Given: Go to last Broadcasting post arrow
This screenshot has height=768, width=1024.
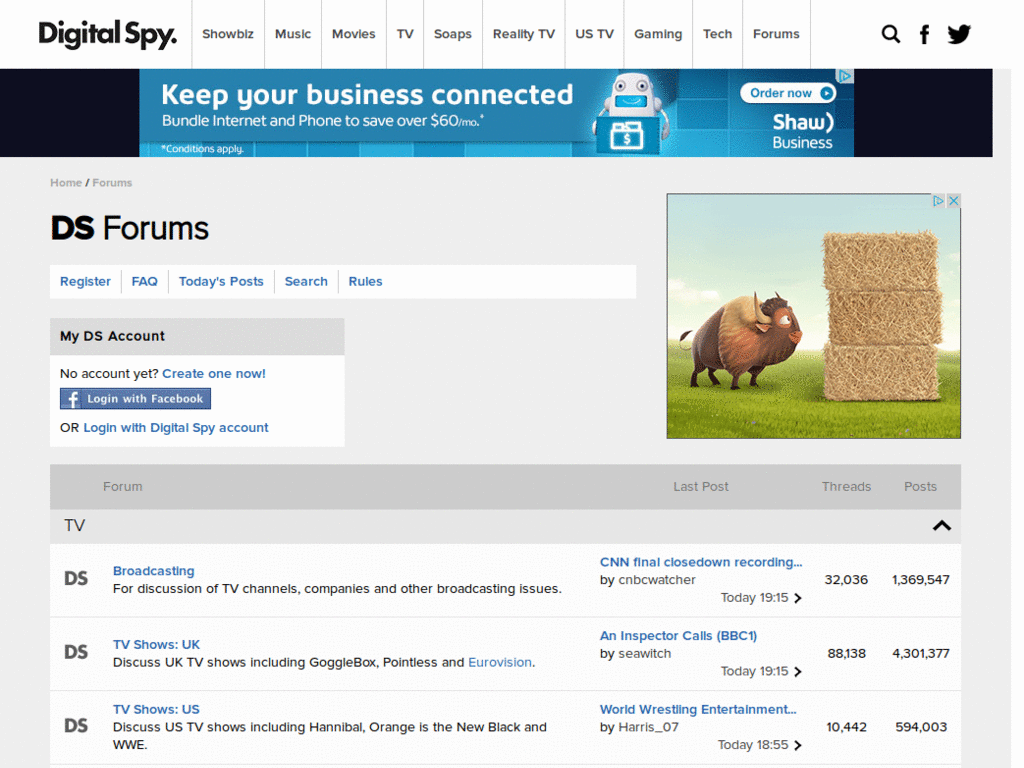Looking at the screenshot, I should point(797,598).
